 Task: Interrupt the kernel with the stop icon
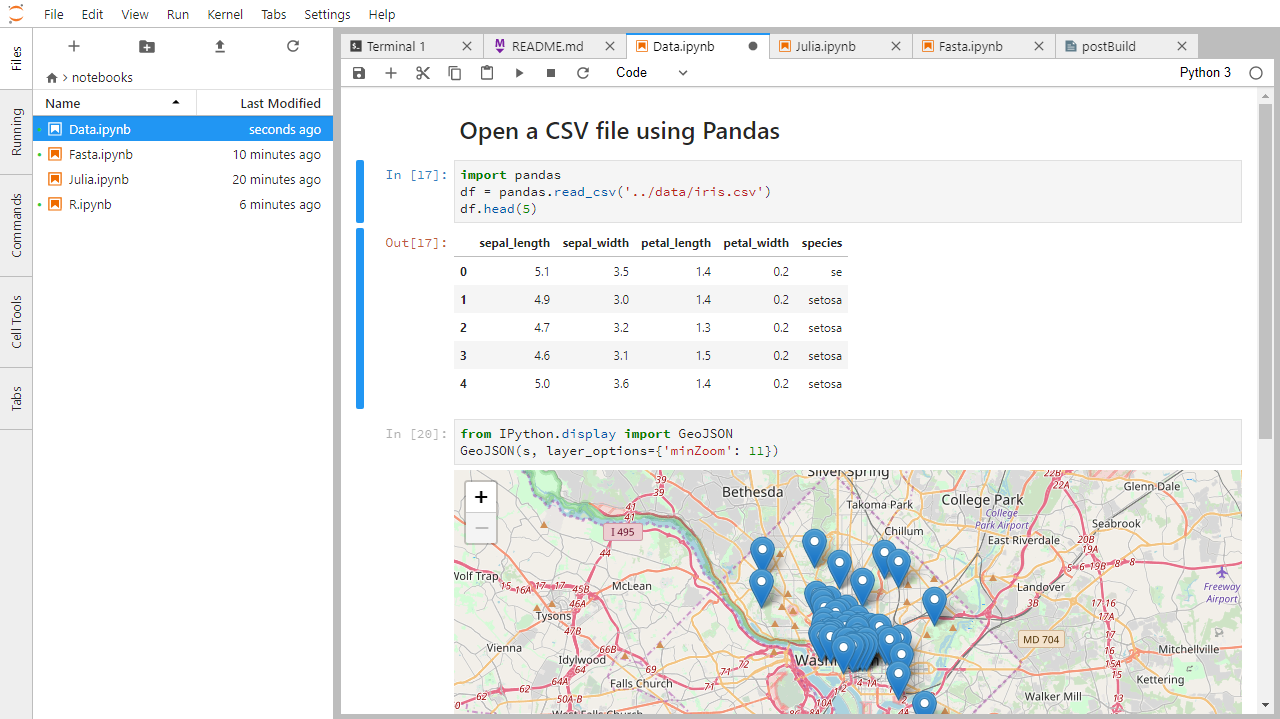click(550, 72)
